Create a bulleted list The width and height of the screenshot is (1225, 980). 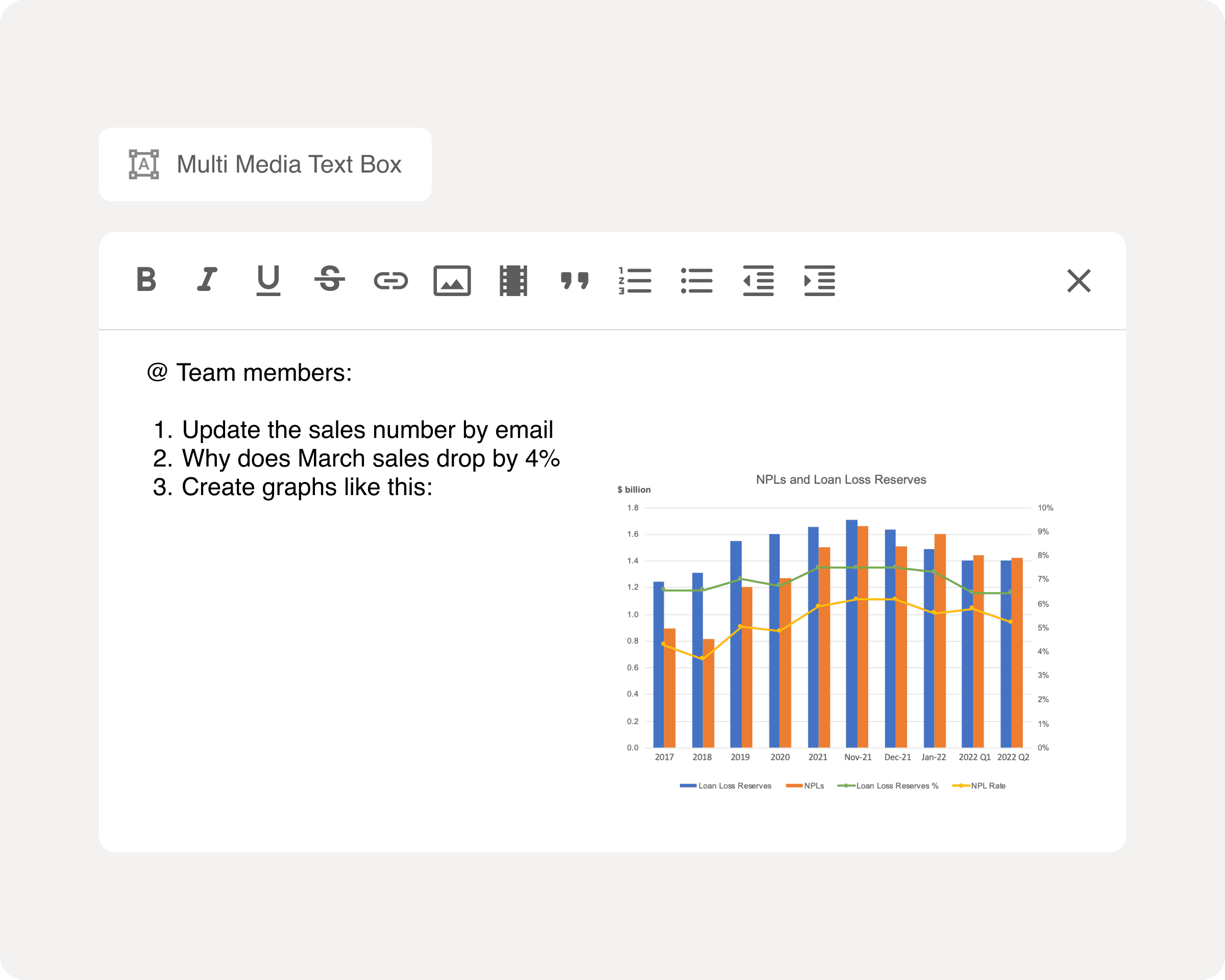pos(697,281)
